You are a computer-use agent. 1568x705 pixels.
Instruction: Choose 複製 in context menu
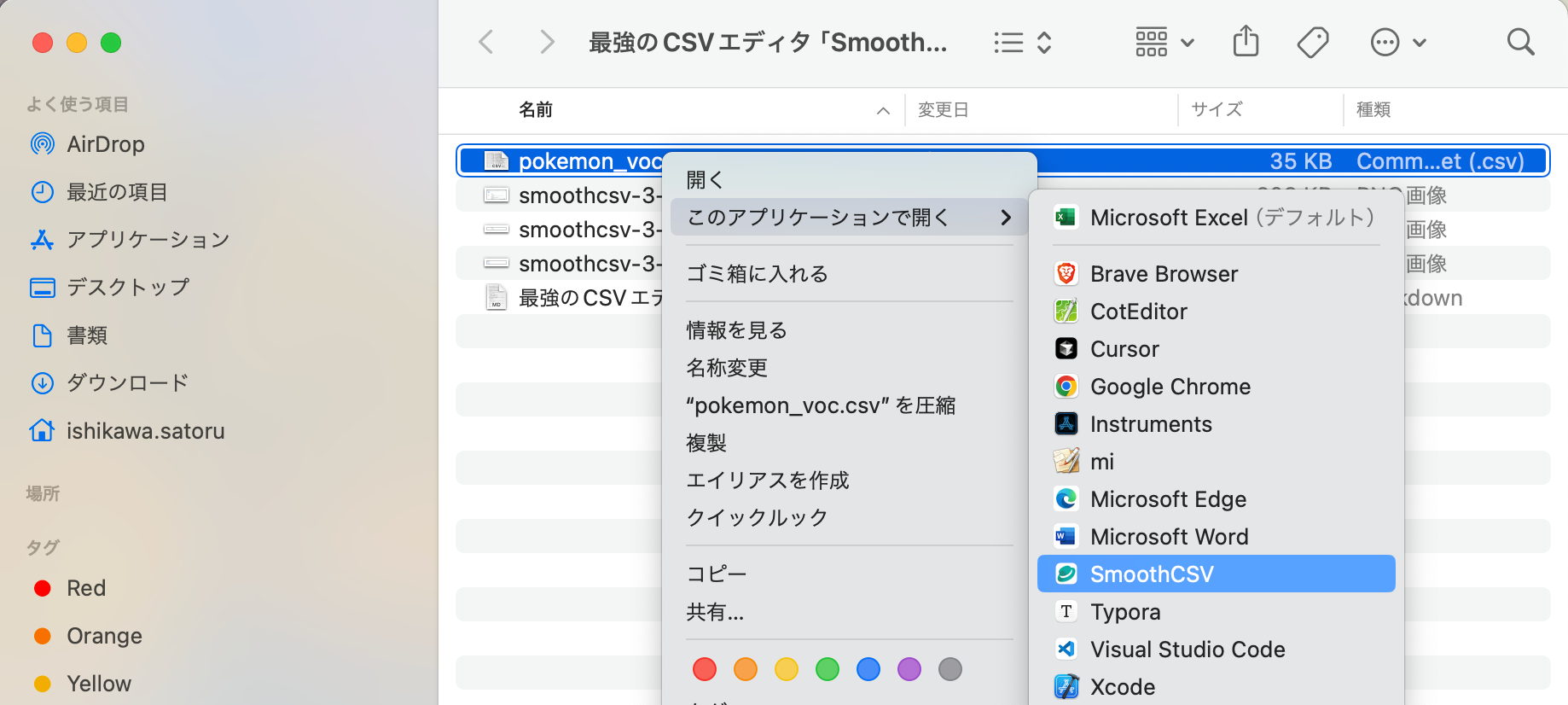pyautogui.click(x=849, y=443)
